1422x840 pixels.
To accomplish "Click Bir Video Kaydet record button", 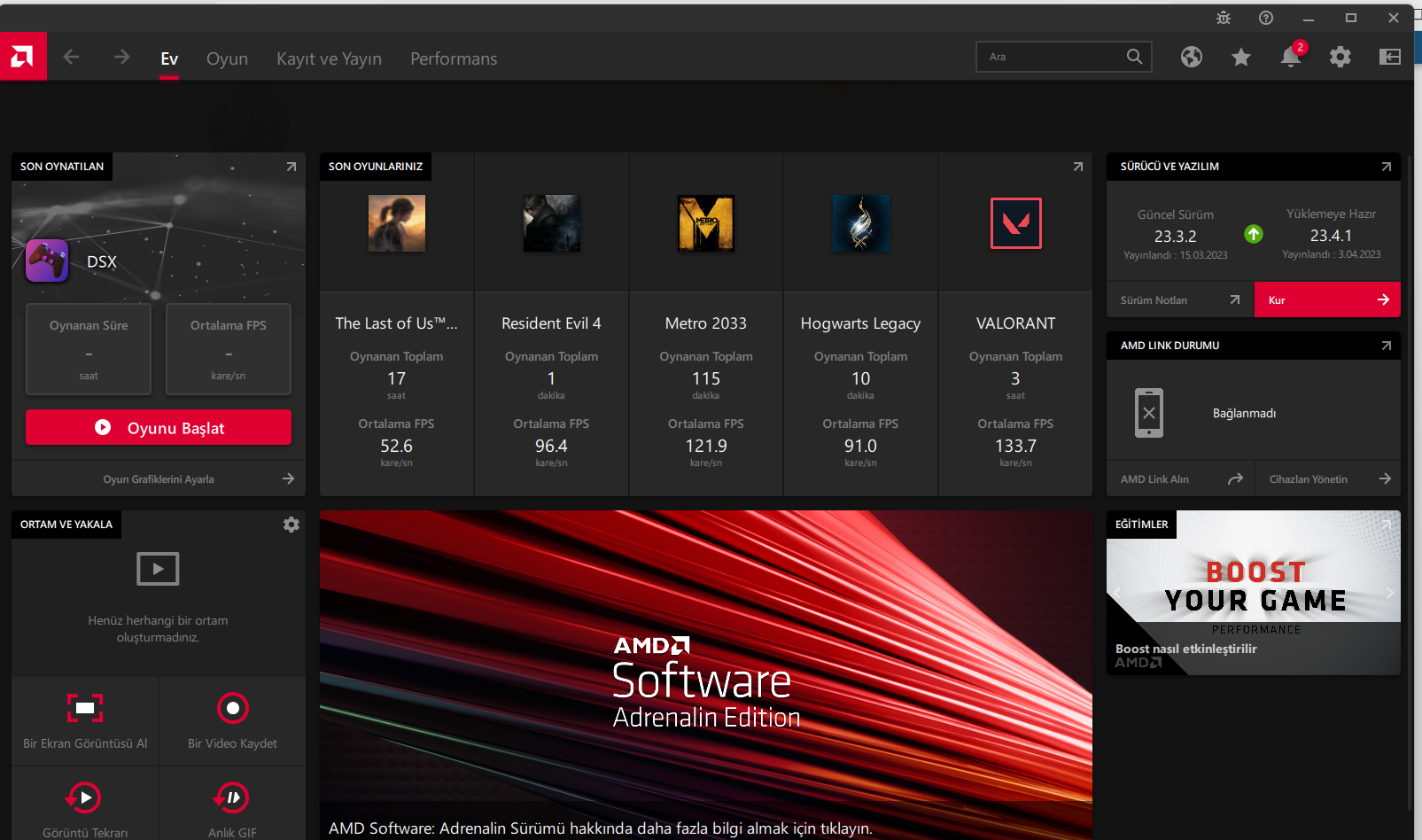I will click(x=232, y=721).
